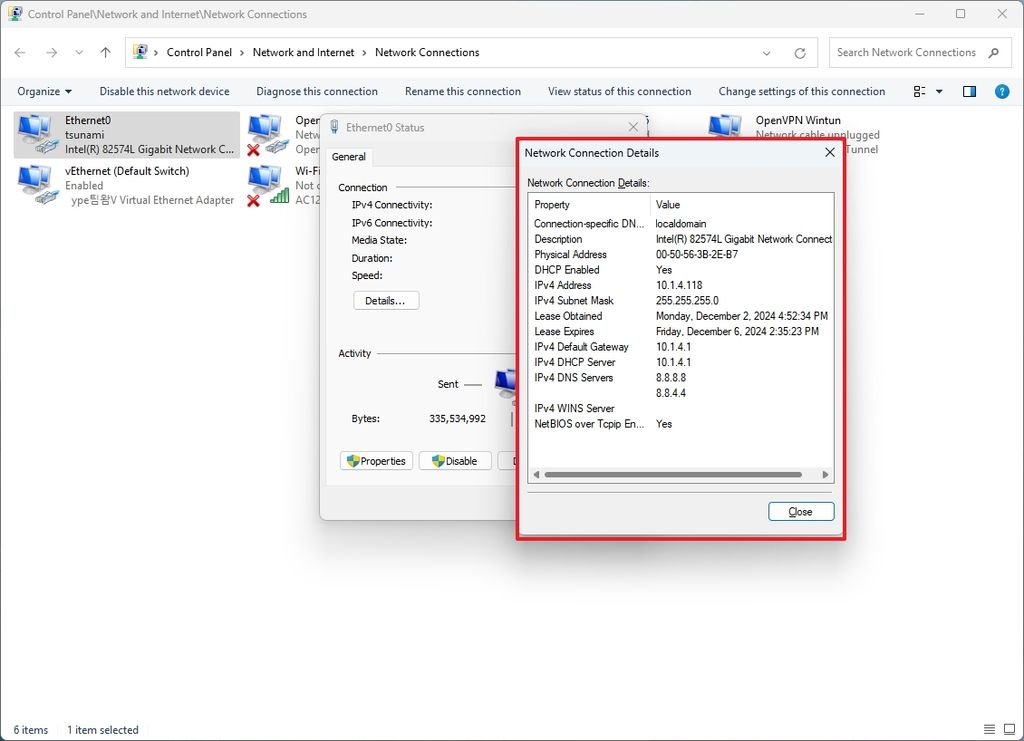Click the Properties button with shield icon
1024x741 pixels.
376,460
